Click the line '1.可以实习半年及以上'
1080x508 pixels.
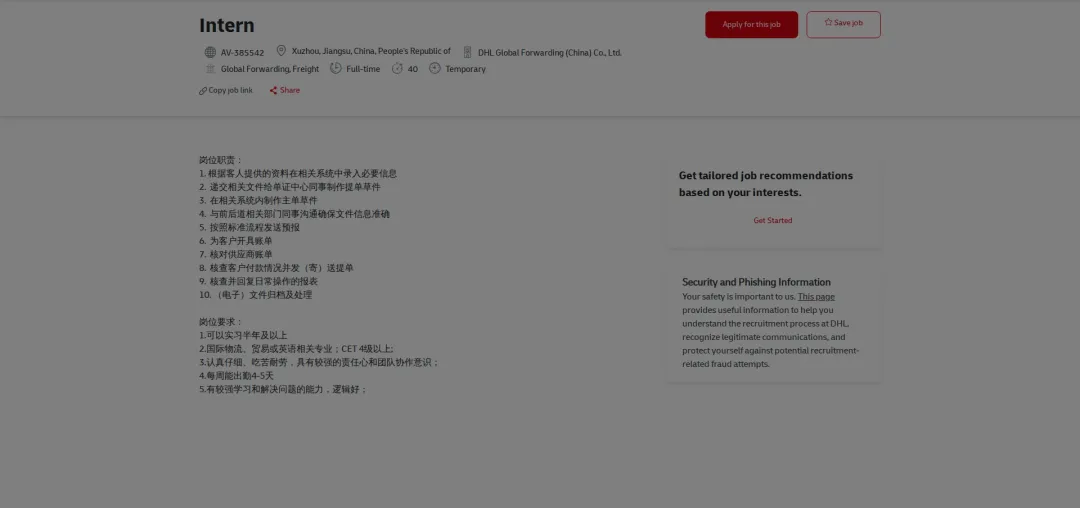click(x=243, y=335)
